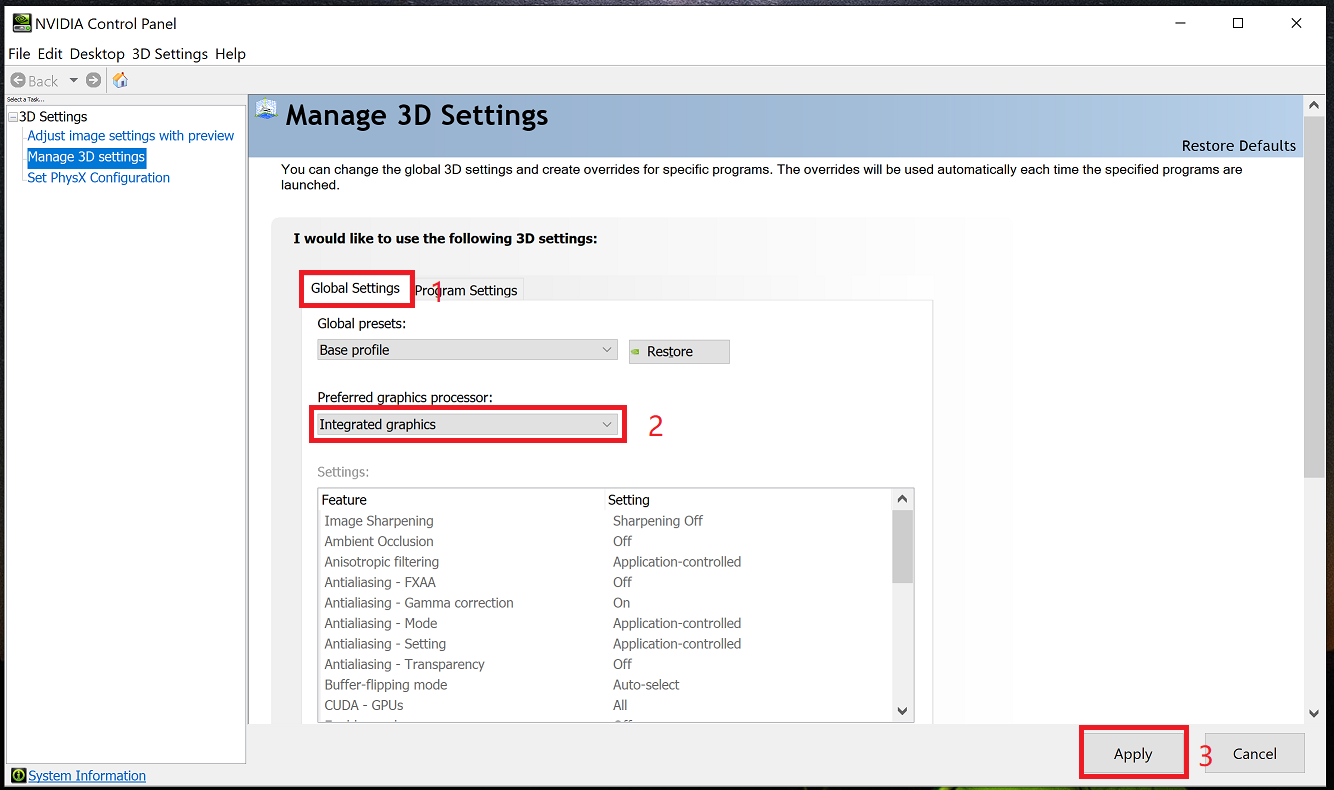Image resolution: width=1334 pixels, height=790 pixels.
Task: Open the Desktop menu
Action: pos(97,54)
